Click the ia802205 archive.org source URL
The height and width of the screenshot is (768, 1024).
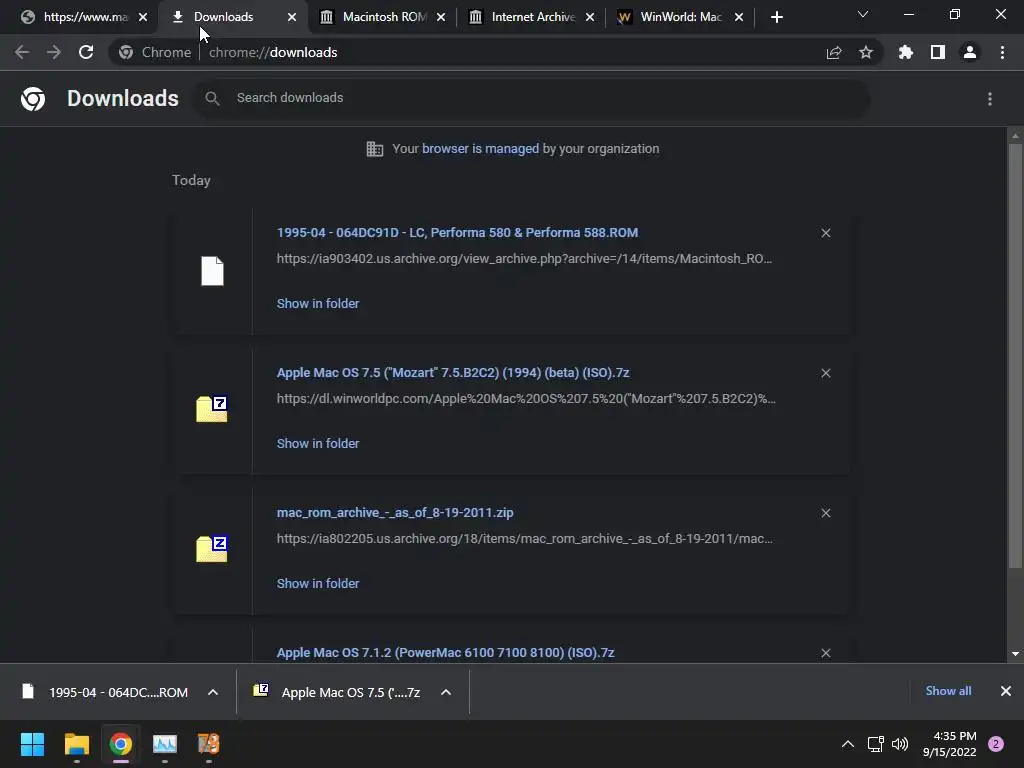pyautogui.click(x=525, y=539)
